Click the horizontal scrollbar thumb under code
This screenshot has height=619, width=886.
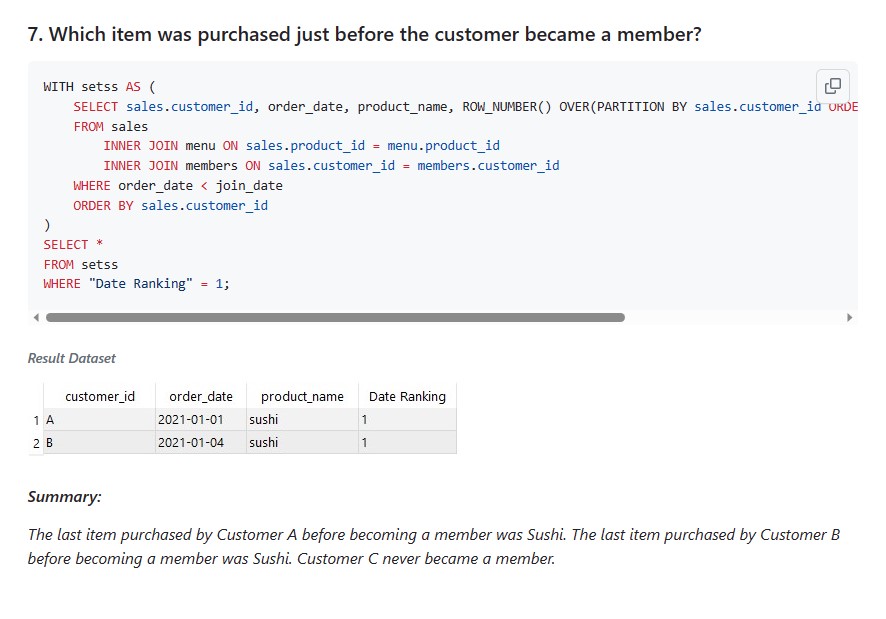(335, 318)
